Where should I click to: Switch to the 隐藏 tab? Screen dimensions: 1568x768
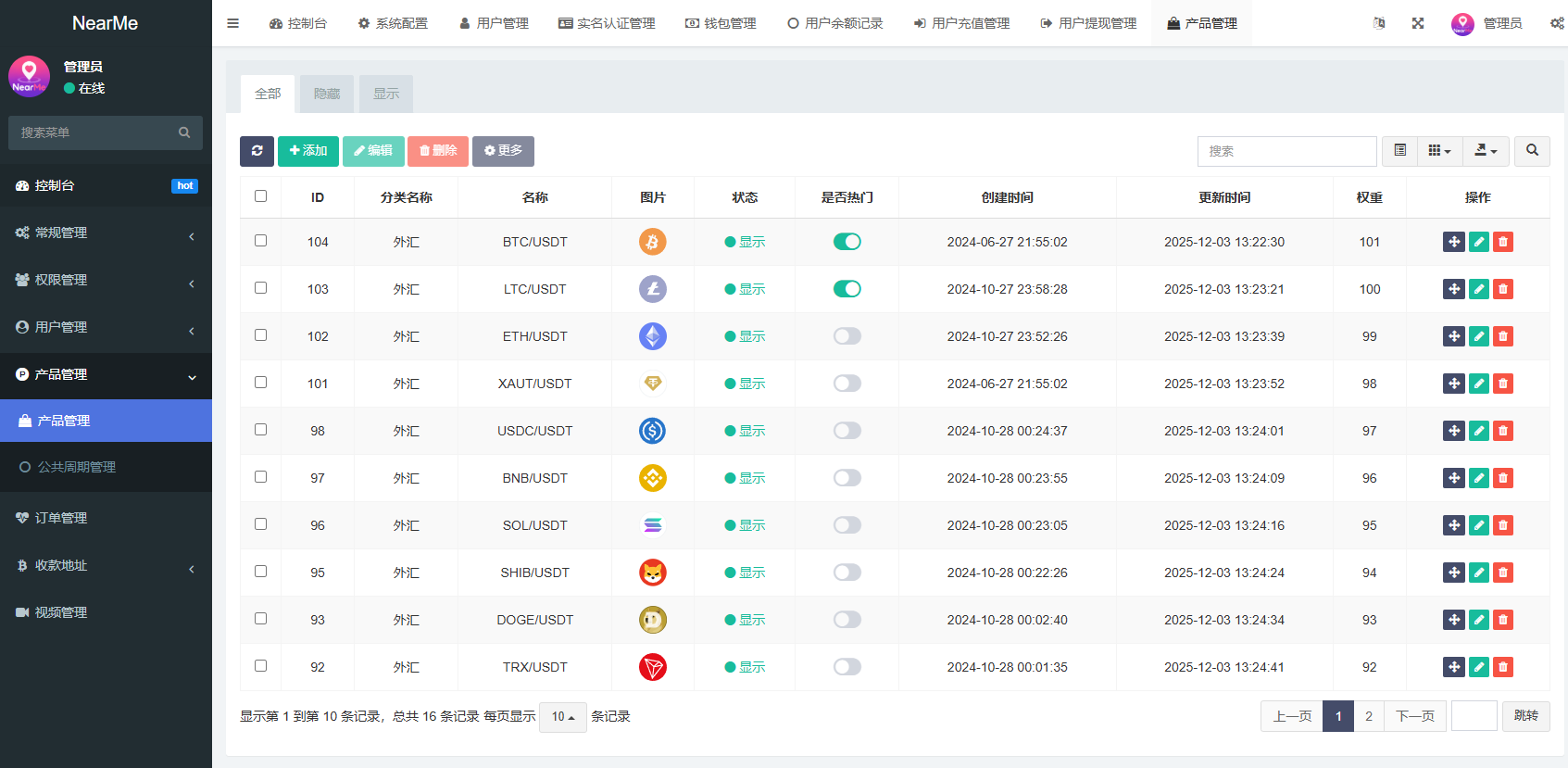click(x=327, y=94)
